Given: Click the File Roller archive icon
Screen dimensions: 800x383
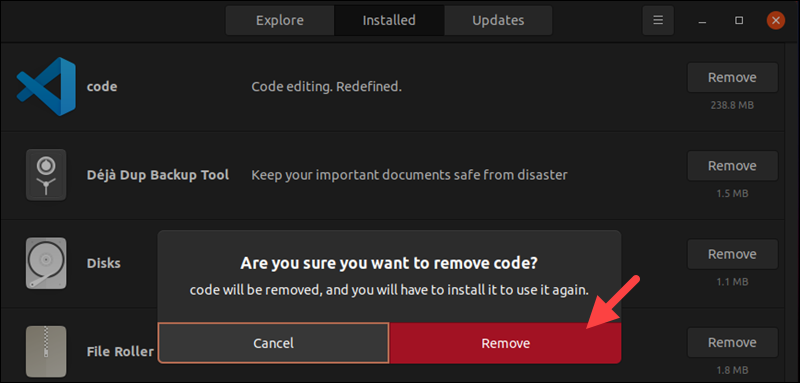Looking at the screenshot, I should [46, 351].
